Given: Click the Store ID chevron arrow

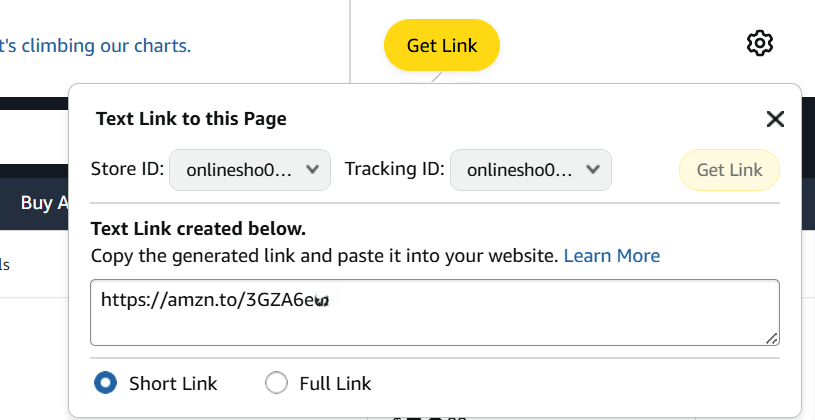Looking at the screenshot, I should (x=312, y=169).
